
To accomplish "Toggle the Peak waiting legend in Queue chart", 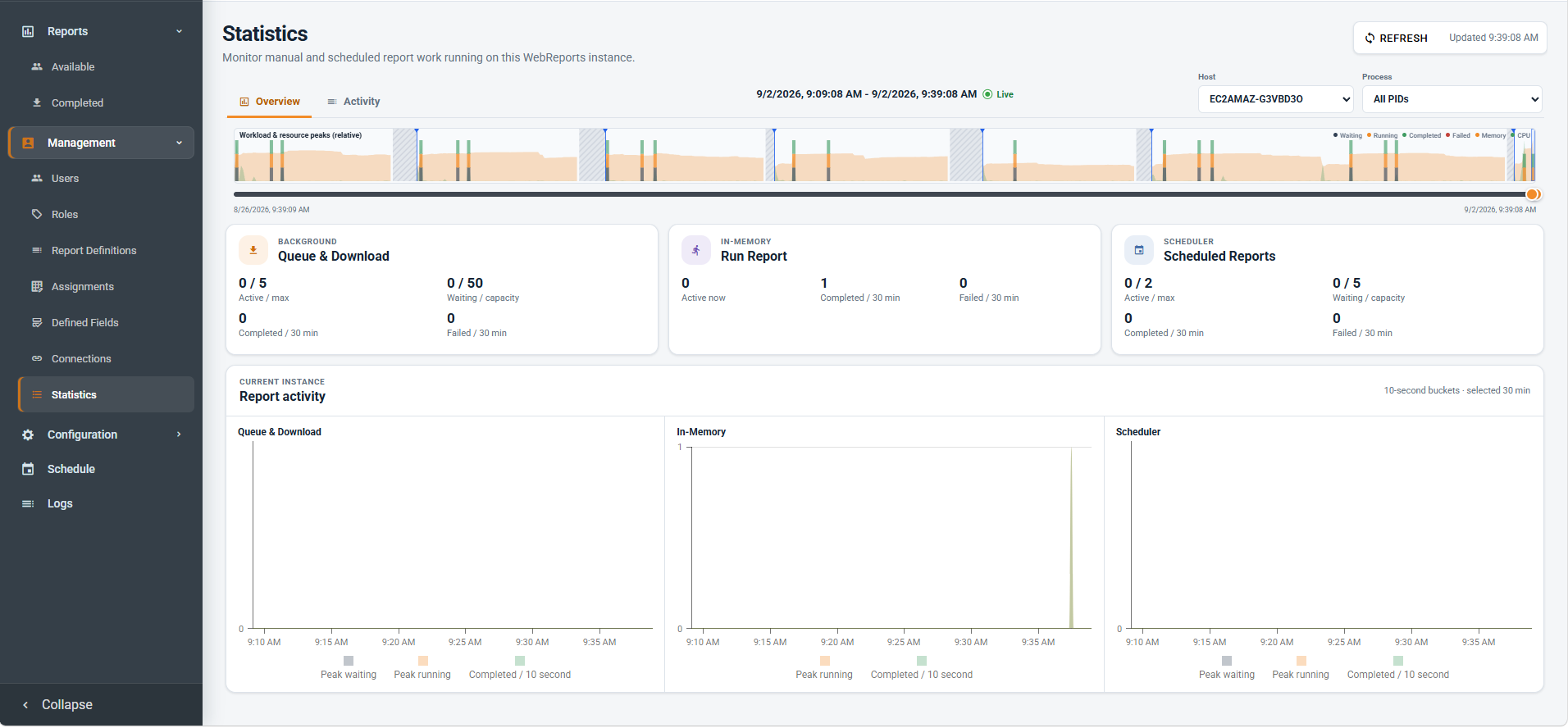I will (349, 667).
